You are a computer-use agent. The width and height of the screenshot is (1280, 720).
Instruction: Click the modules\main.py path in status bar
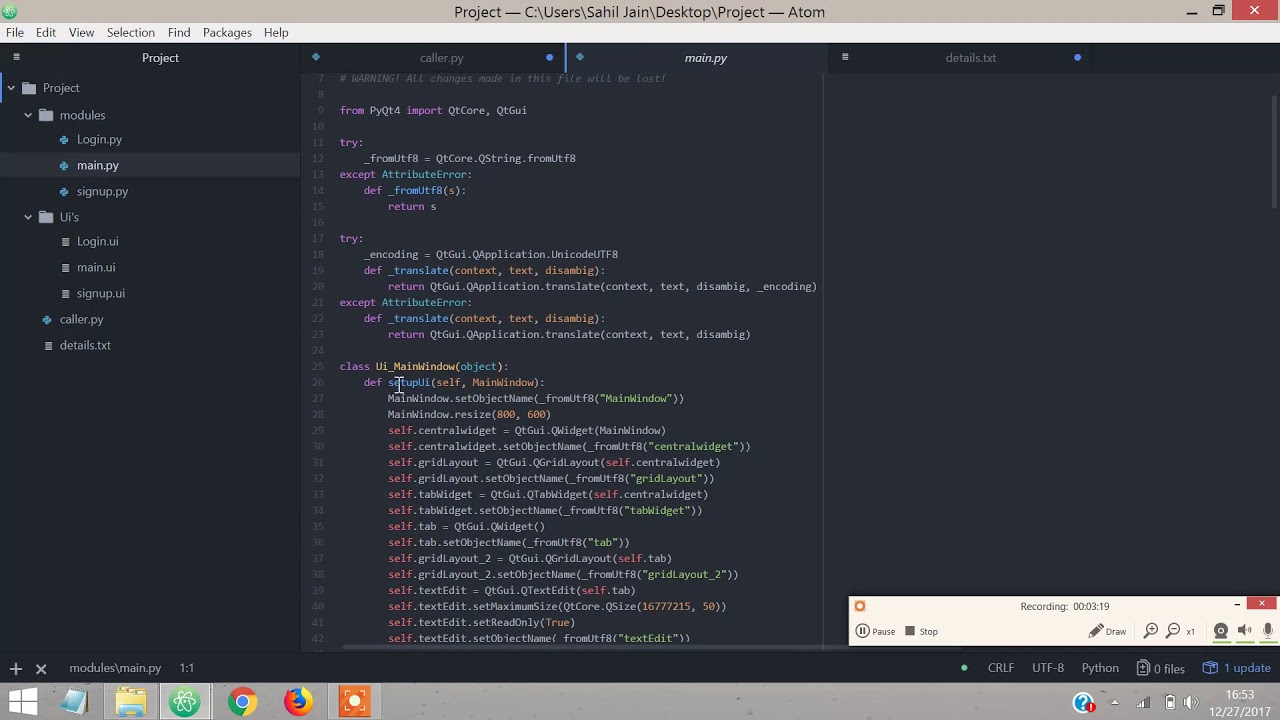(115, 668)
